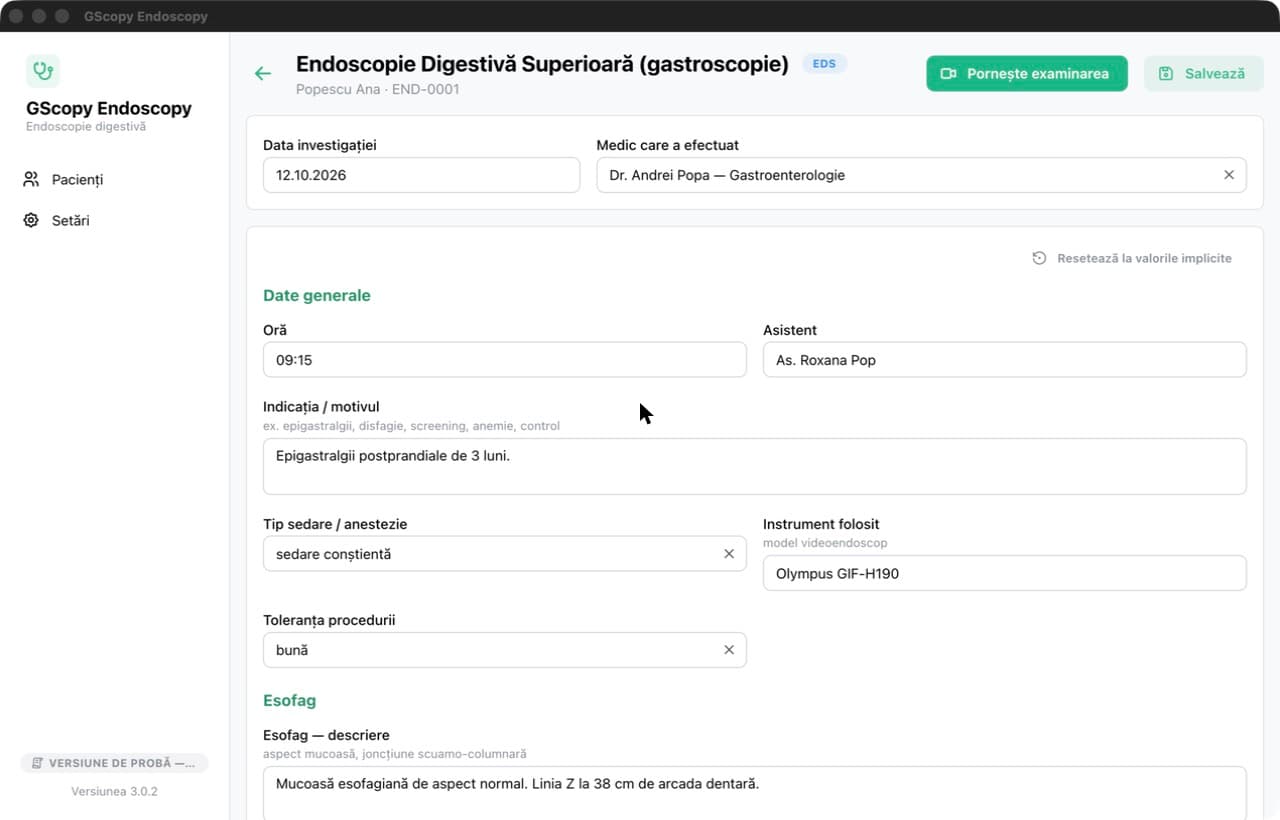Screen dimensions: 1280x820
Task: Click the window title GScopy Endoscopy
Action: coord(146,17)
